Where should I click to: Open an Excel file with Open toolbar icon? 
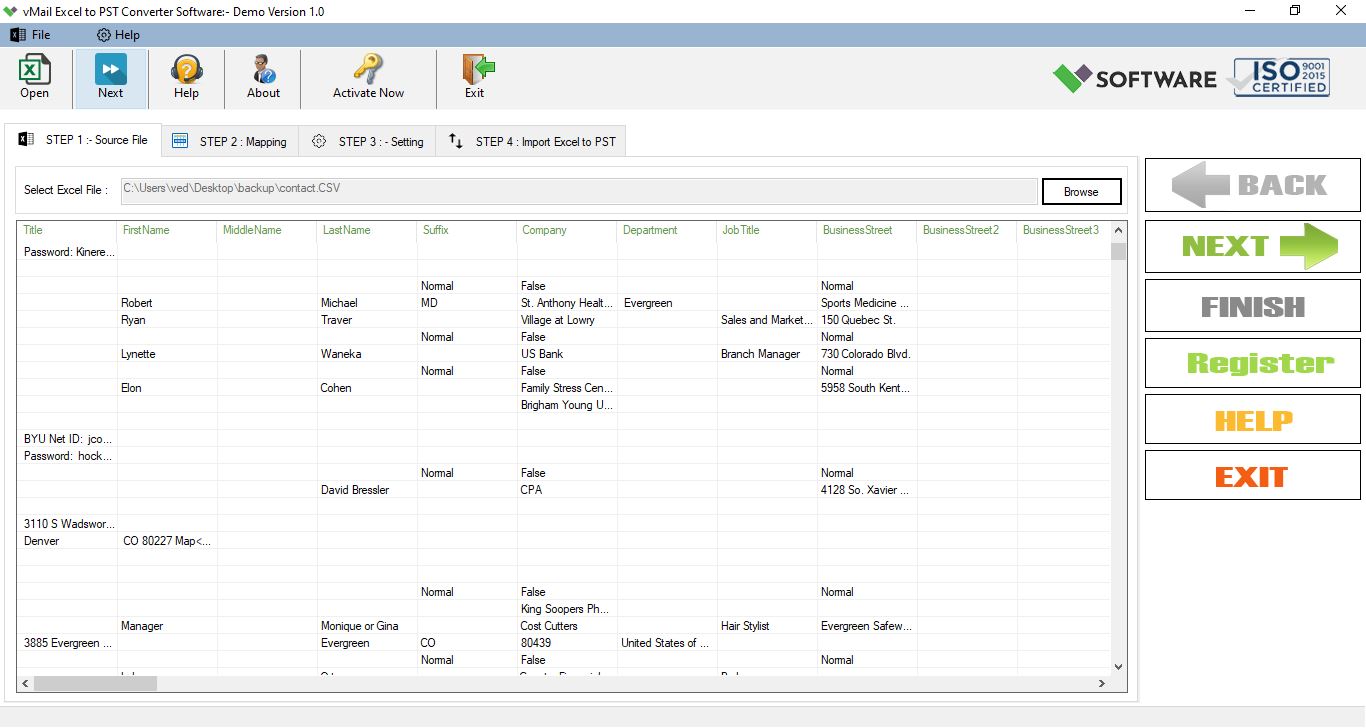(x=34, y=78)
